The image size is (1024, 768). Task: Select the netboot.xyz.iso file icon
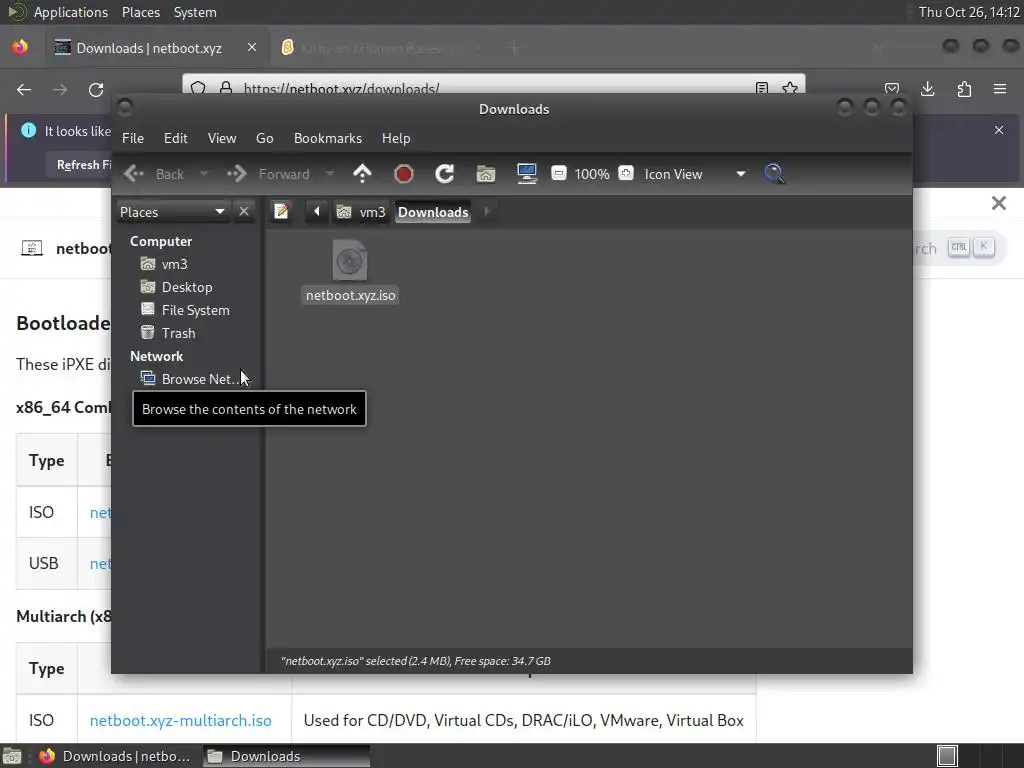pyautogui.click(x=349, y=260)
